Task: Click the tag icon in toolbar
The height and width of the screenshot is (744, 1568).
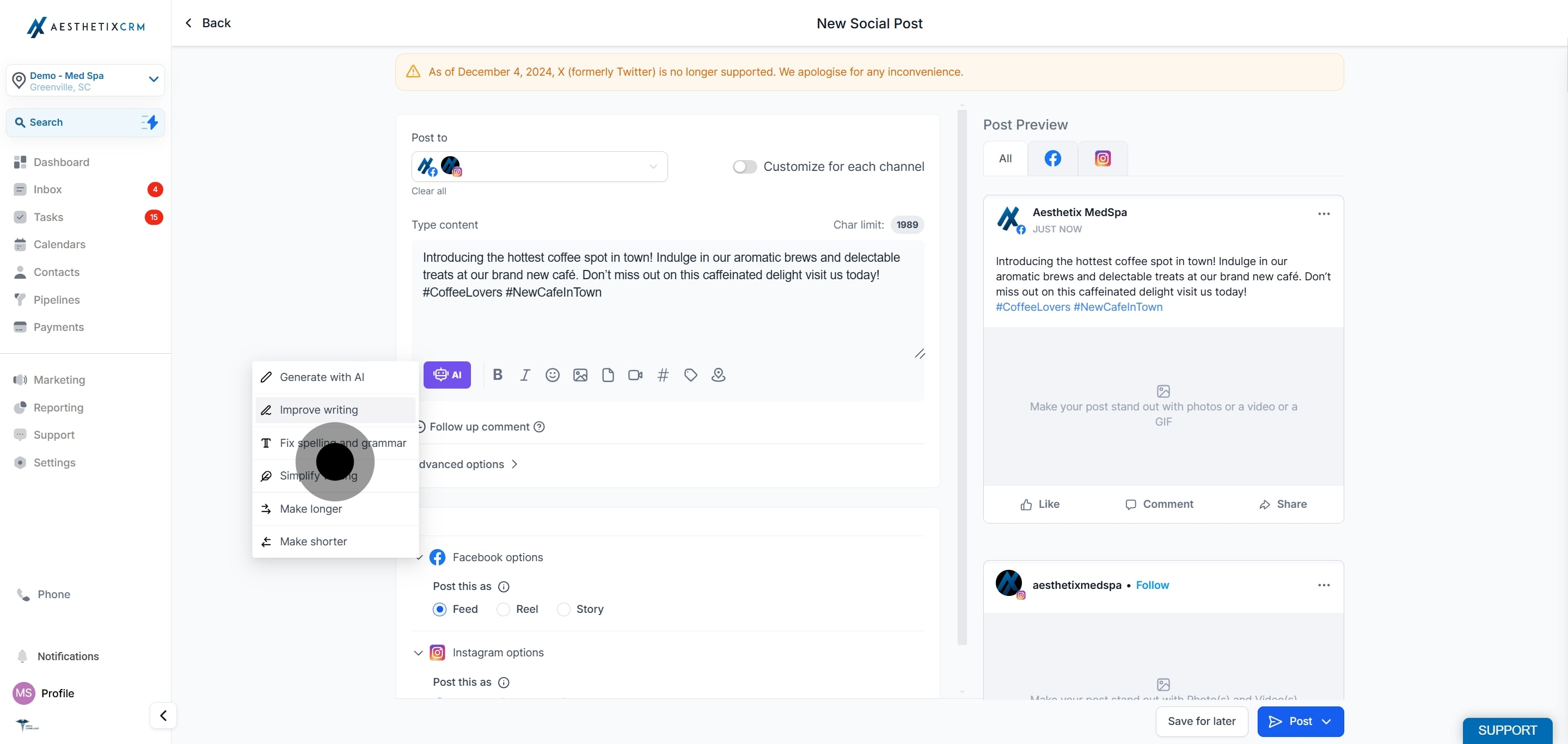Action: point(690,375)
